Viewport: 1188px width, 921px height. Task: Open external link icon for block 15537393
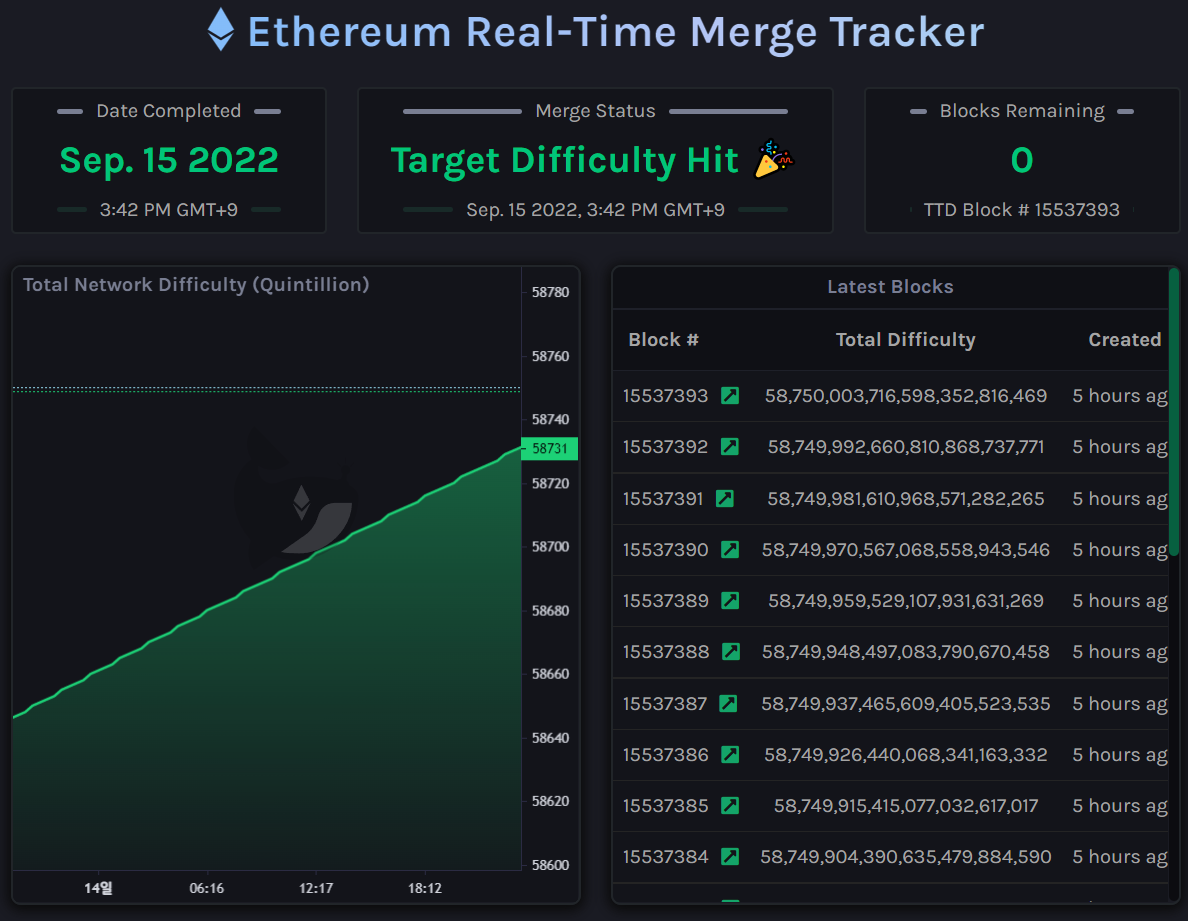tap(730, 396)
